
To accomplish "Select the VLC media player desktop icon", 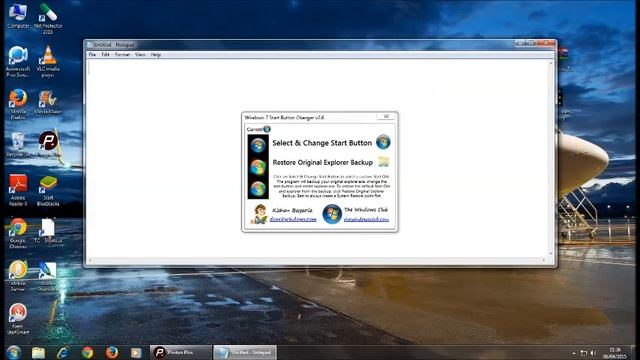I will 48,61.
